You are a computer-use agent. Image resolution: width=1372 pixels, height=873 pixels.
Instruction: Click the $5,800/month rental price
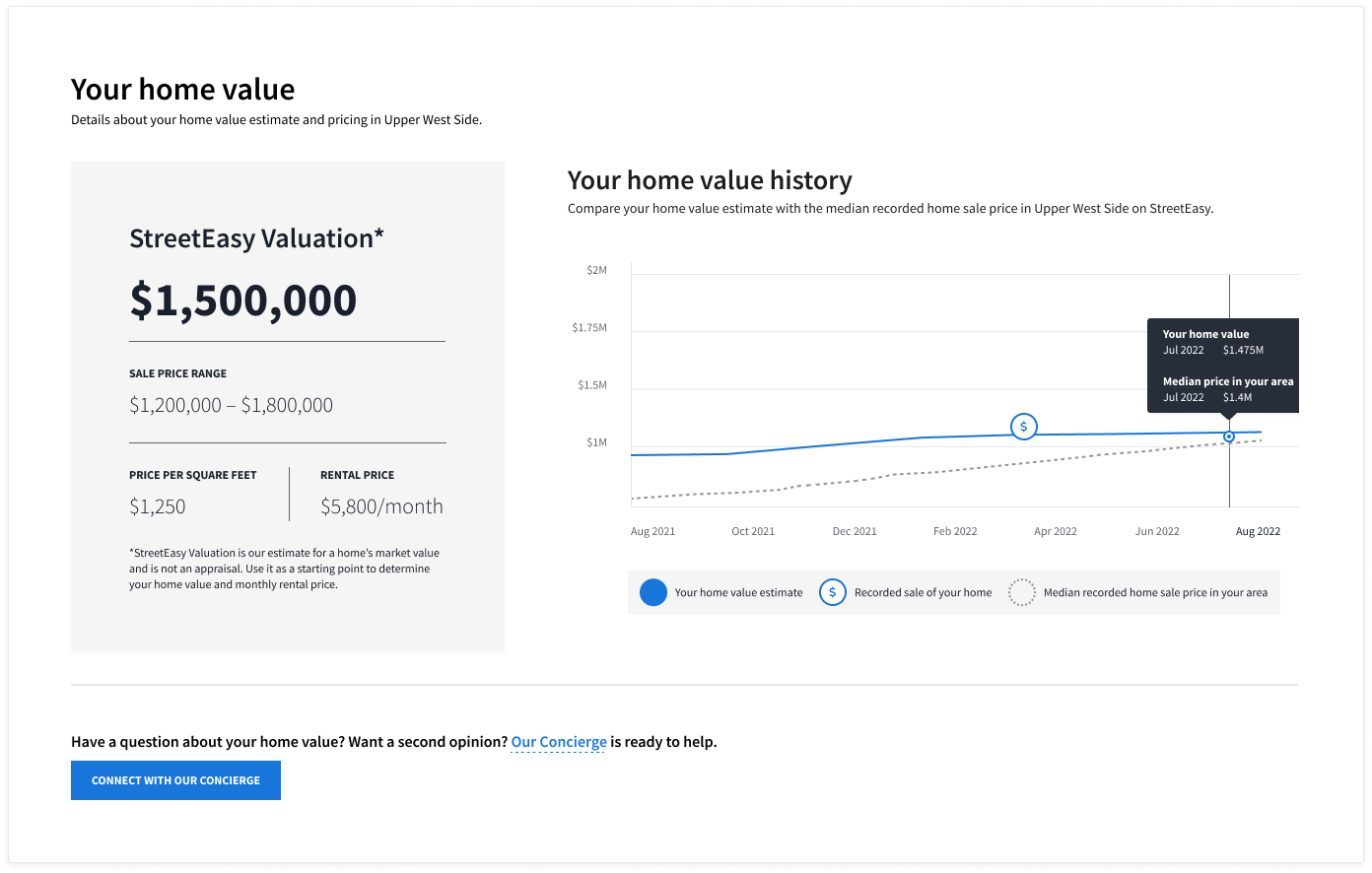pos(381,506)
